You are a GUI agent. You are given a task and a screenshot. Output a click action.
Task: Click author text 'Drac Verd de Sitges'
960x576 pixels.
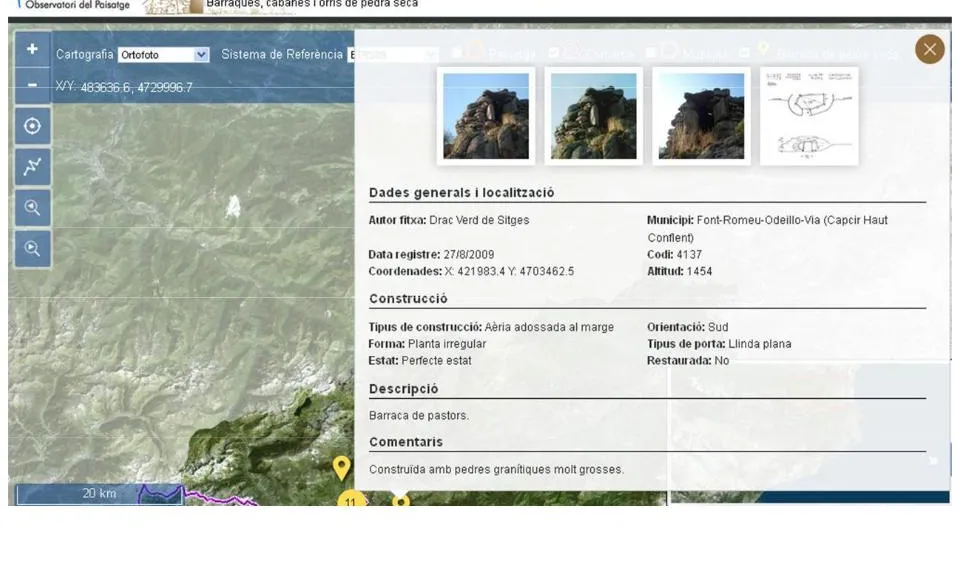[x=479, y=220]
